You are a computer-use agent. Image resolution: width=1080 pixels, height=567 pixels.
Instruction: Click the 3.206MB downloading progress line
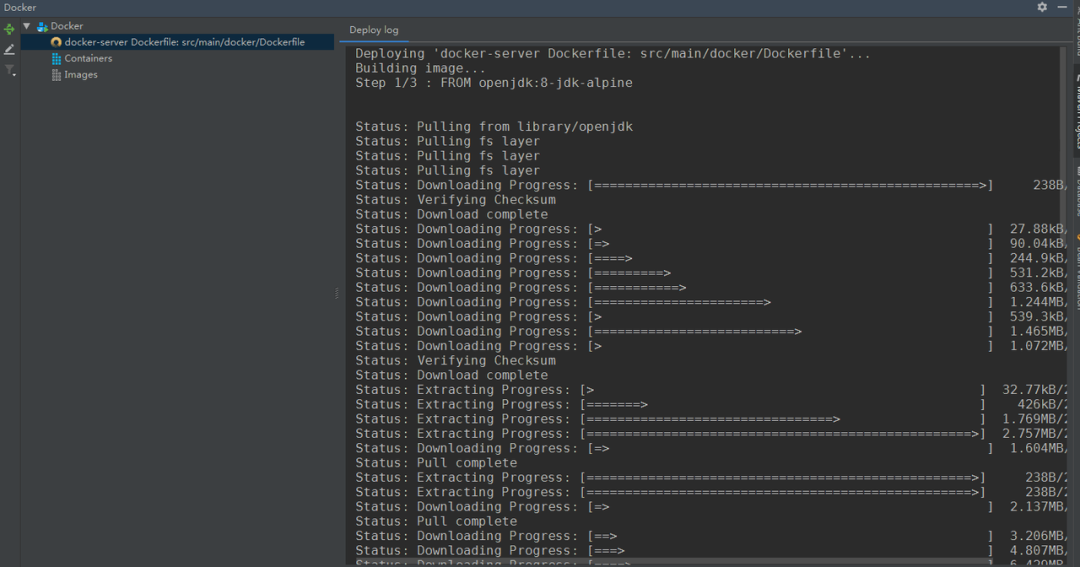click(711, 536)
